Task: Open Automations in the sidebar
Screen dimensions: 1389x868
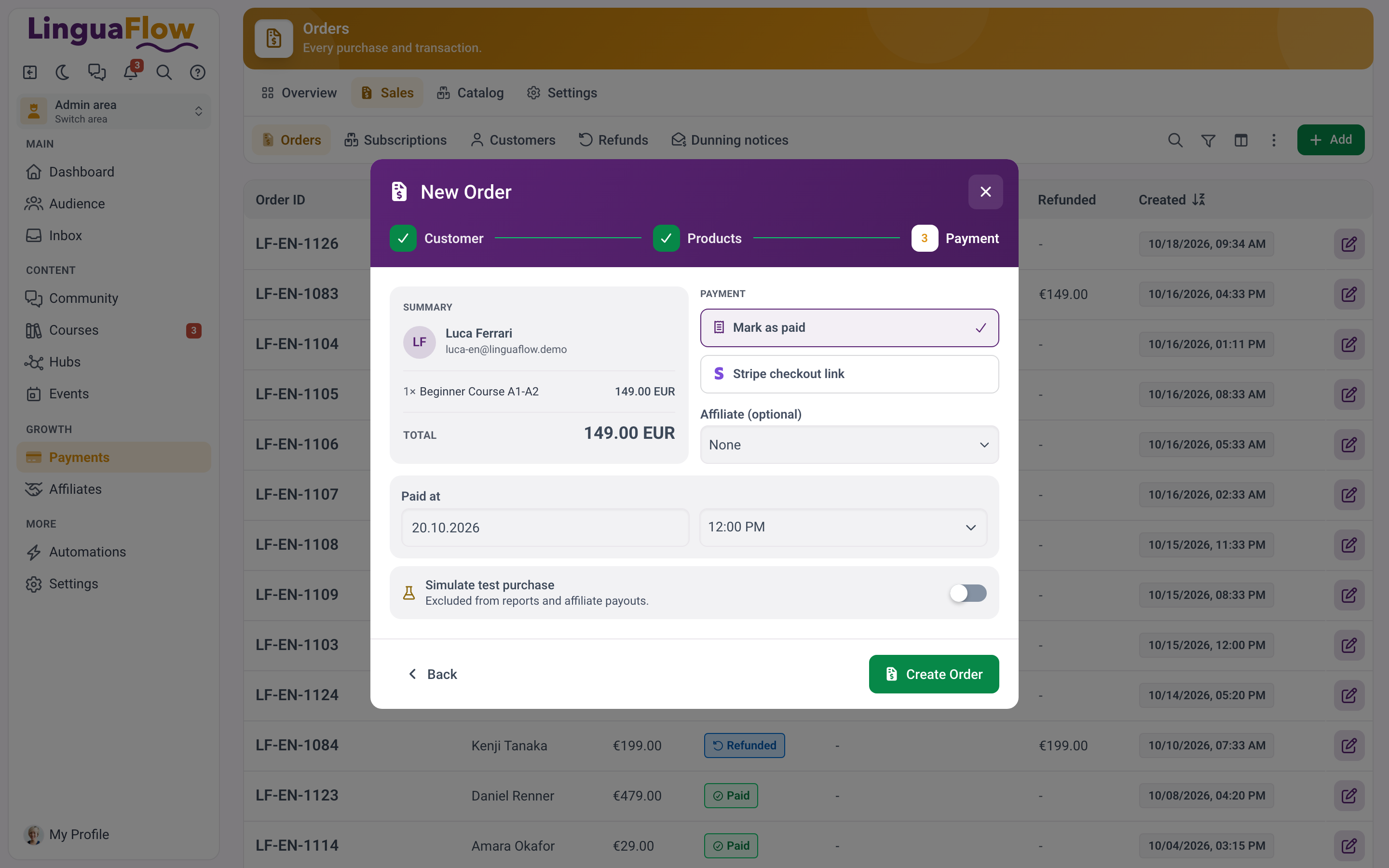Action: click(114, 552)
